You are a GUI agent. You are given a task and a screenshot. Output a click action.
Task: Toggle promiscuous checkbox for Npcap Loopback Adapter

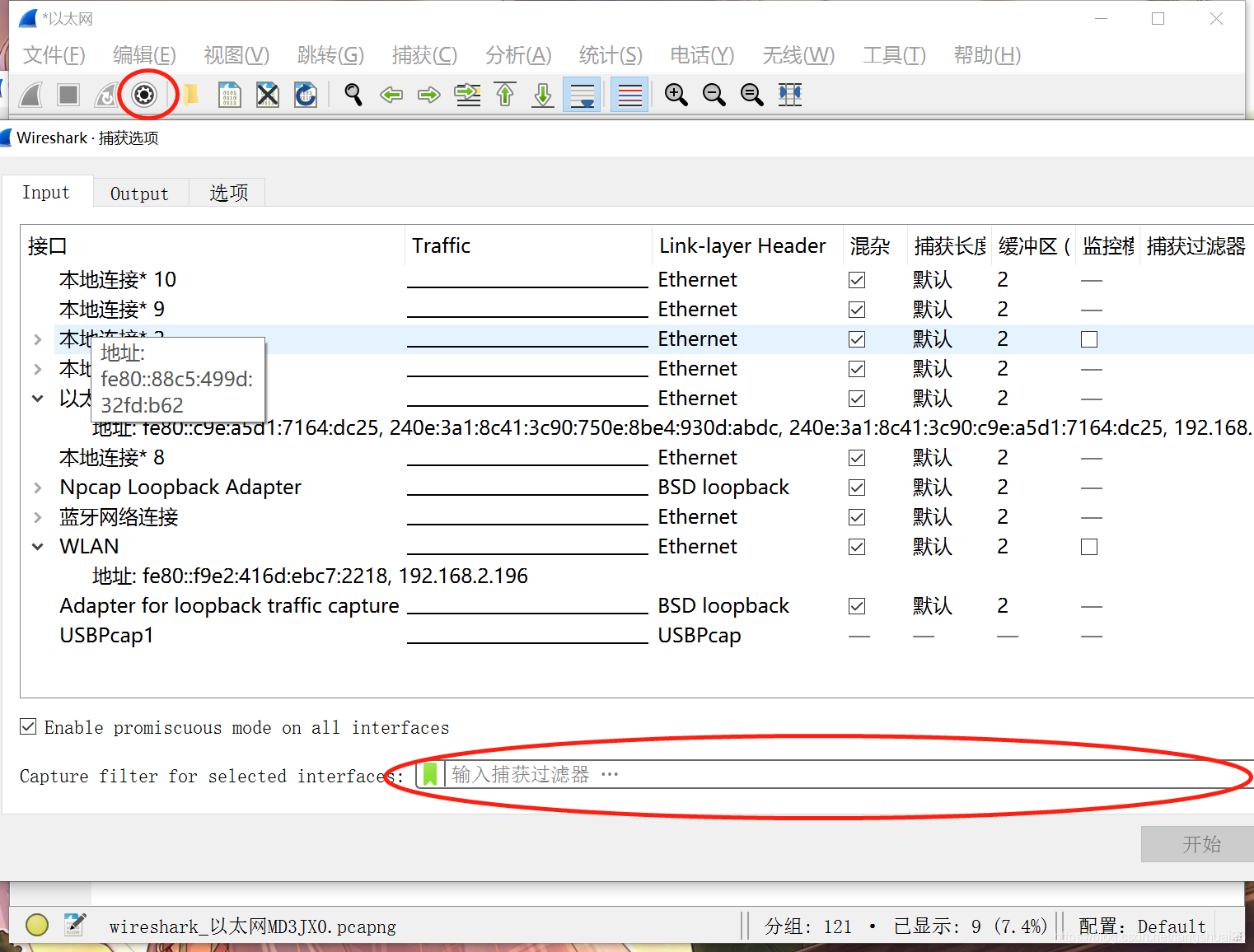pos(857,488)
